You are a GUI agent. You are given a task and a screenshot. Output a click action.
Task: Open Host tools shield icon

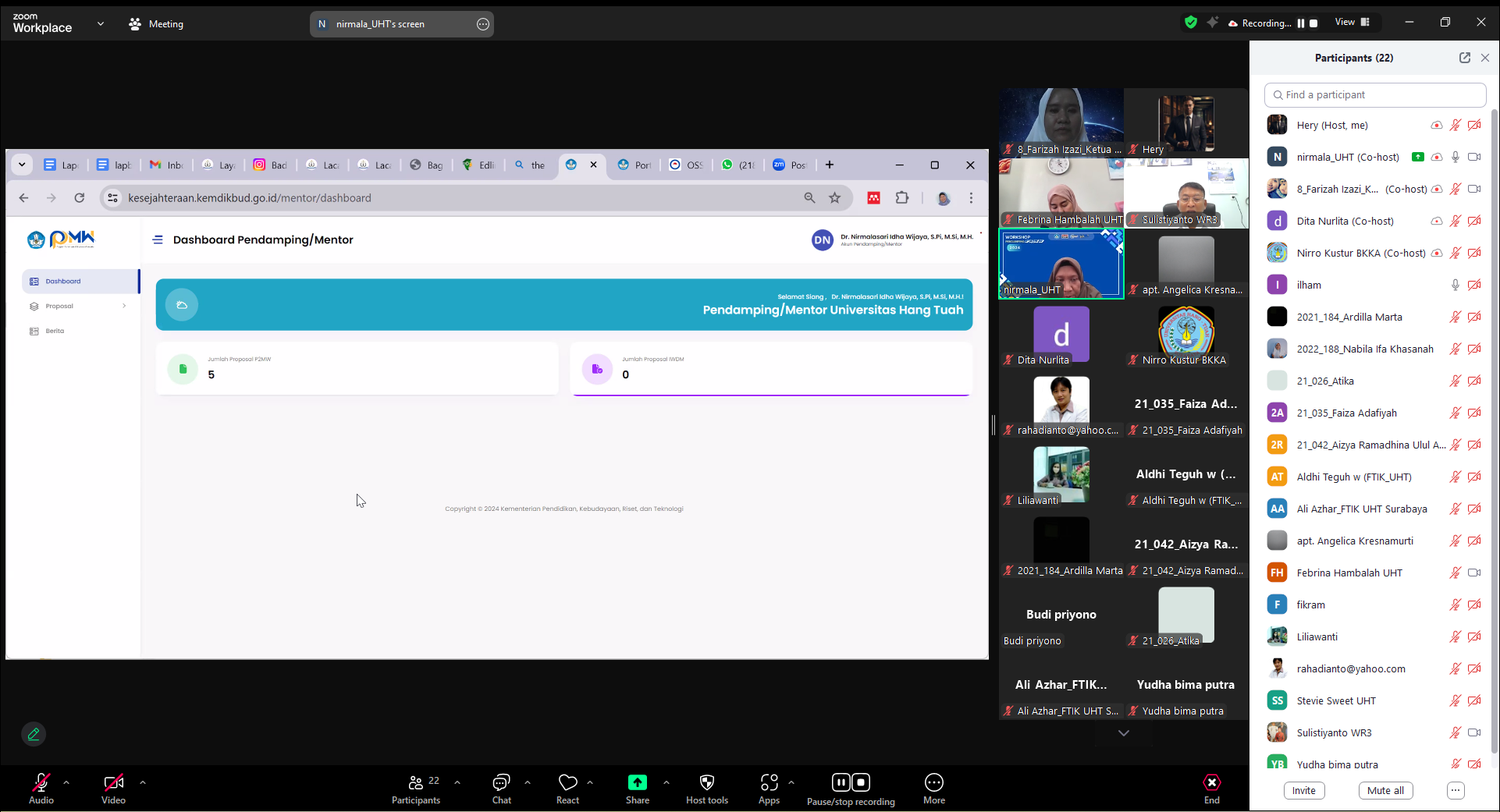click(x=706, y=782)
